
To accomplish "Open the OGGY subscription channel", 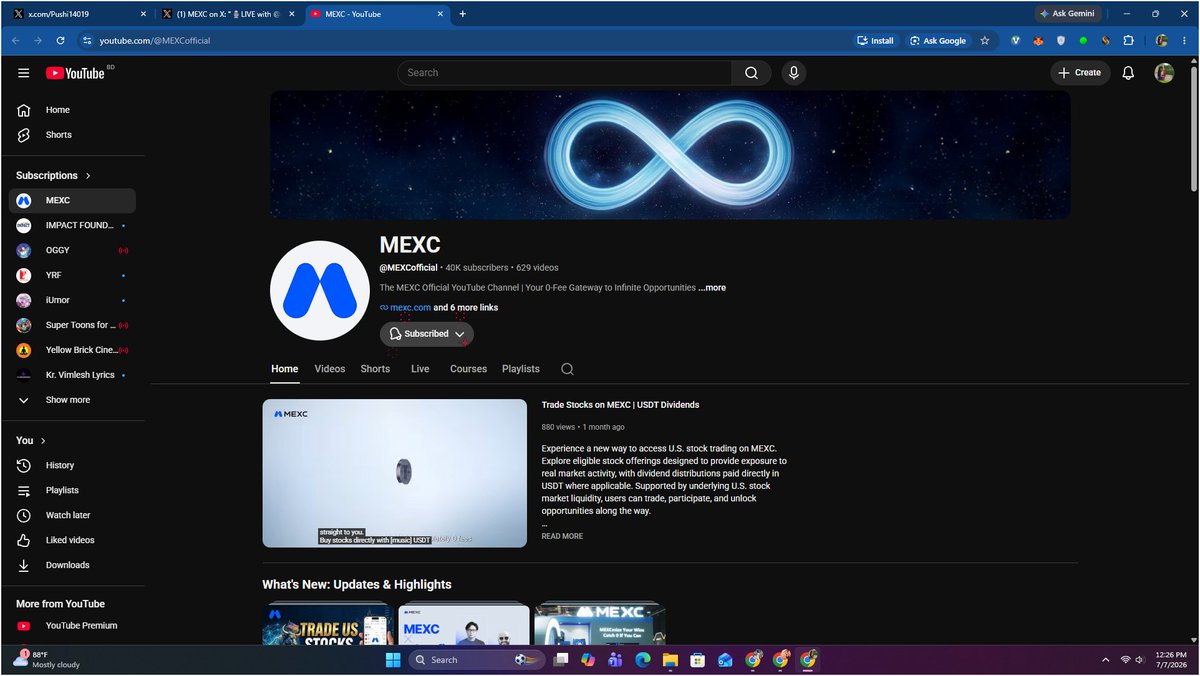I will click(x=72, y=250).
